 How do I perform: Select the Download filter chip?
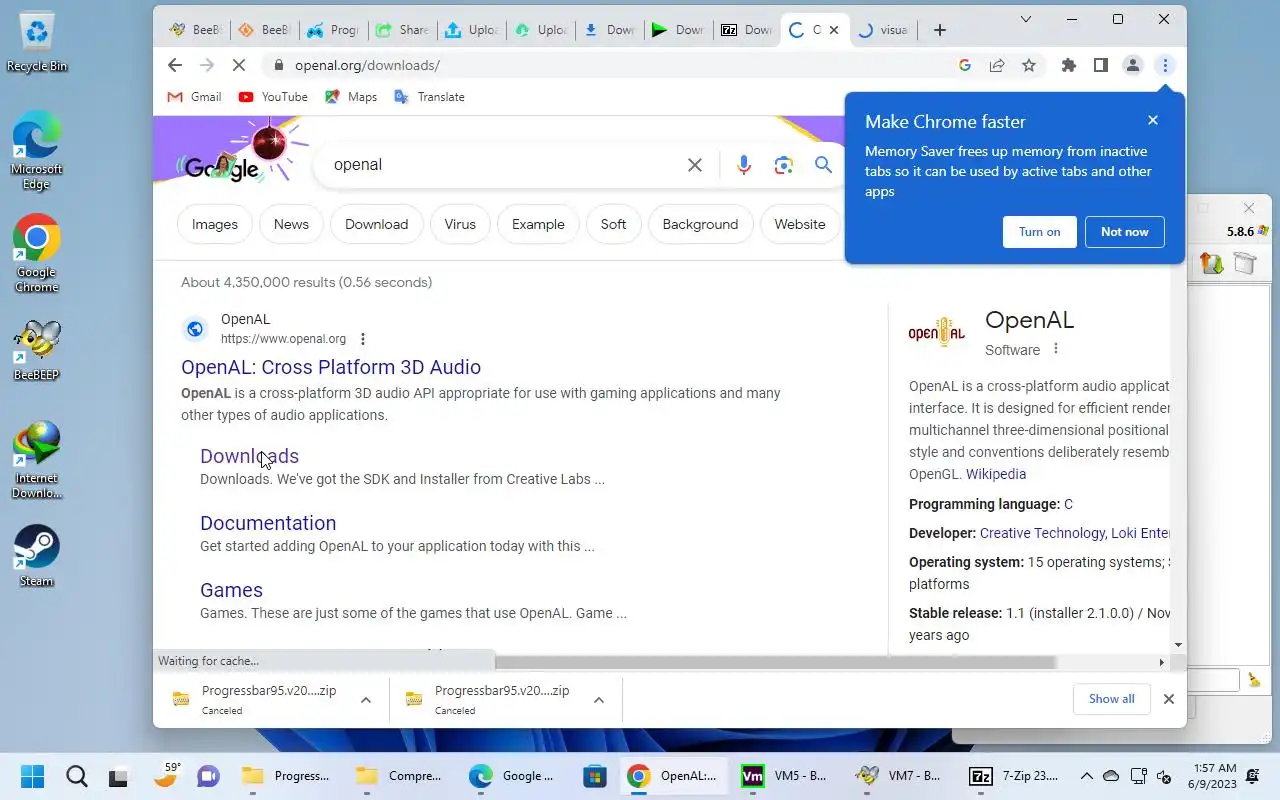(376, 224)
